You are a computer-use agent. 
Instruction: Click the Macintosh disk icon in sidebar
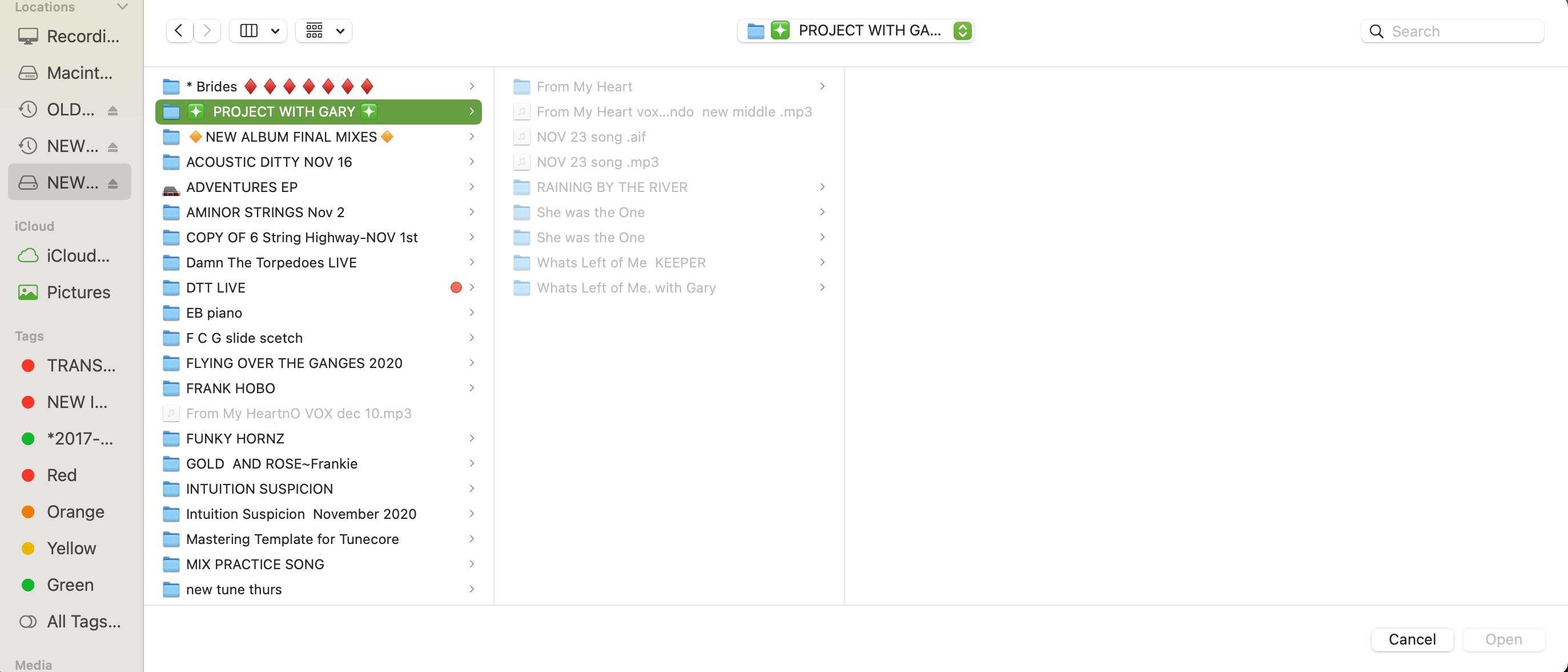pos(27,73)
